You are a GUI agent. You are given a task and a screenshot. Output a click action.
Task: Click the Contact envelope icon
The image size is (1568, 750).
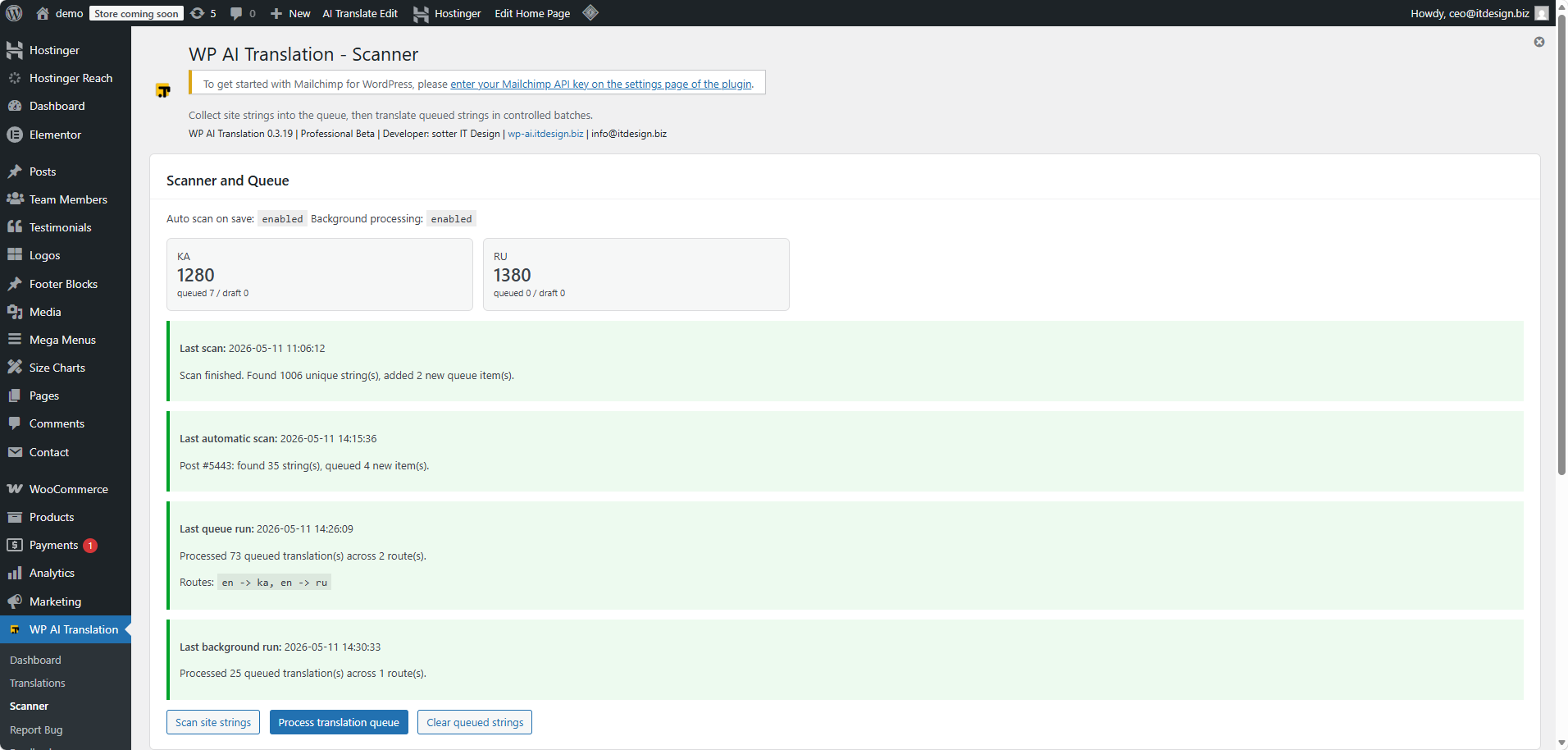pos(15,452)
